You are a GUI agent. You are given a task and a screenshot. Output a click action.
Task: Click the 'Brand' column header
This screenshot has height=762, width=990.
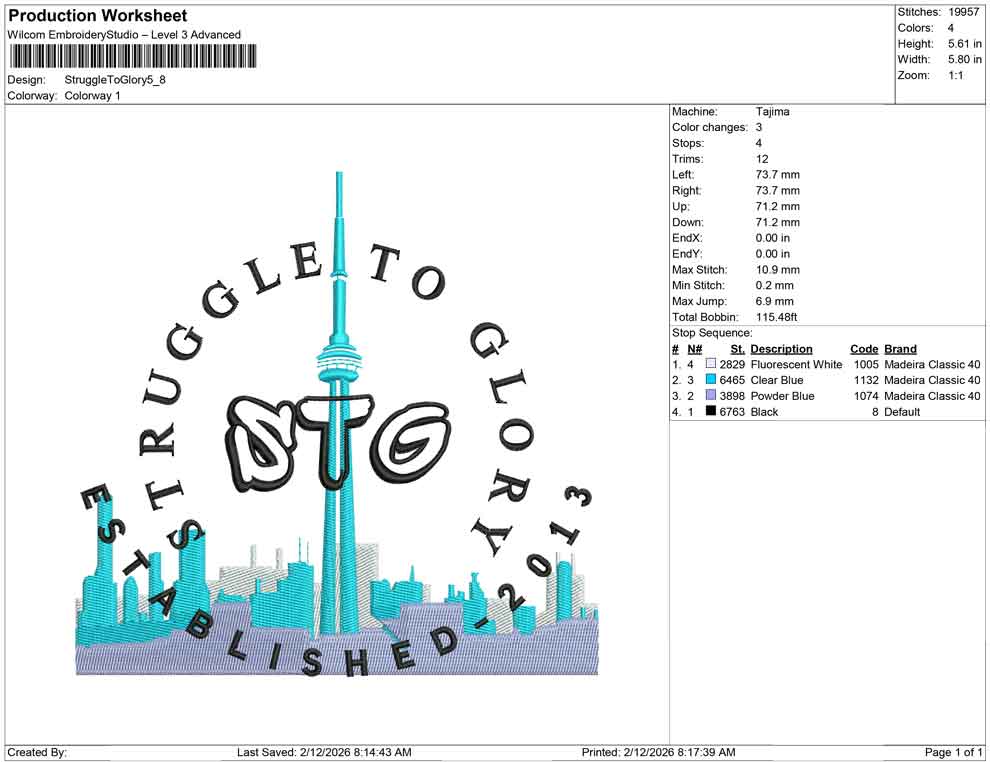pyautogui.click(x=900, y=349)
